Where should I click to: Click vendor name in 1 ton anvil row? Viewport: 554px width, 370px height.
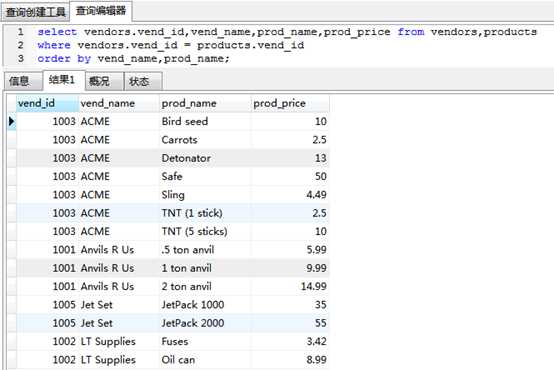tap(119, 268)
